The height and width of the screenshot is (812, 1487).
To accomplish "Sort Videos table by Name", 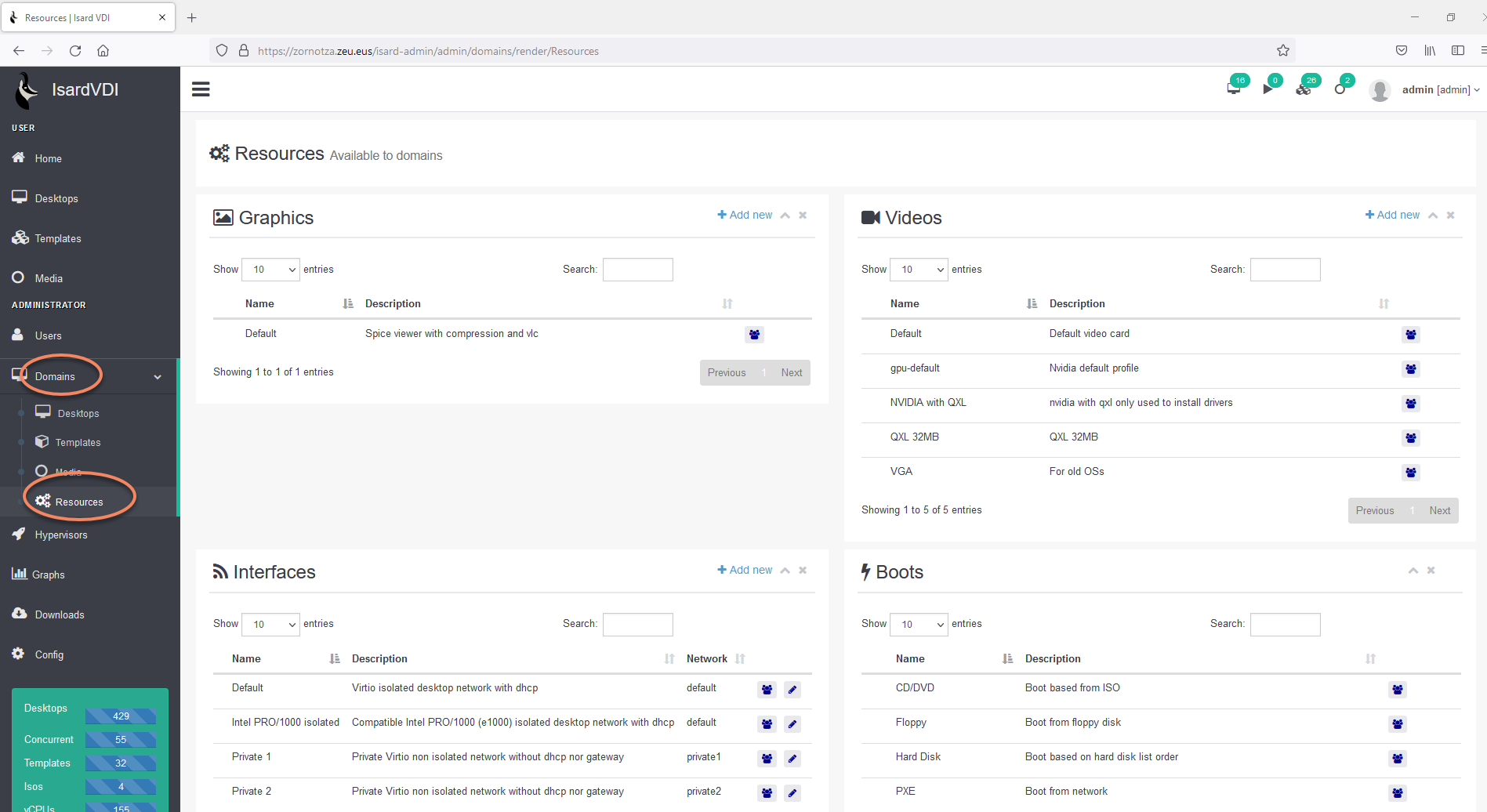I will click(963, 304).
